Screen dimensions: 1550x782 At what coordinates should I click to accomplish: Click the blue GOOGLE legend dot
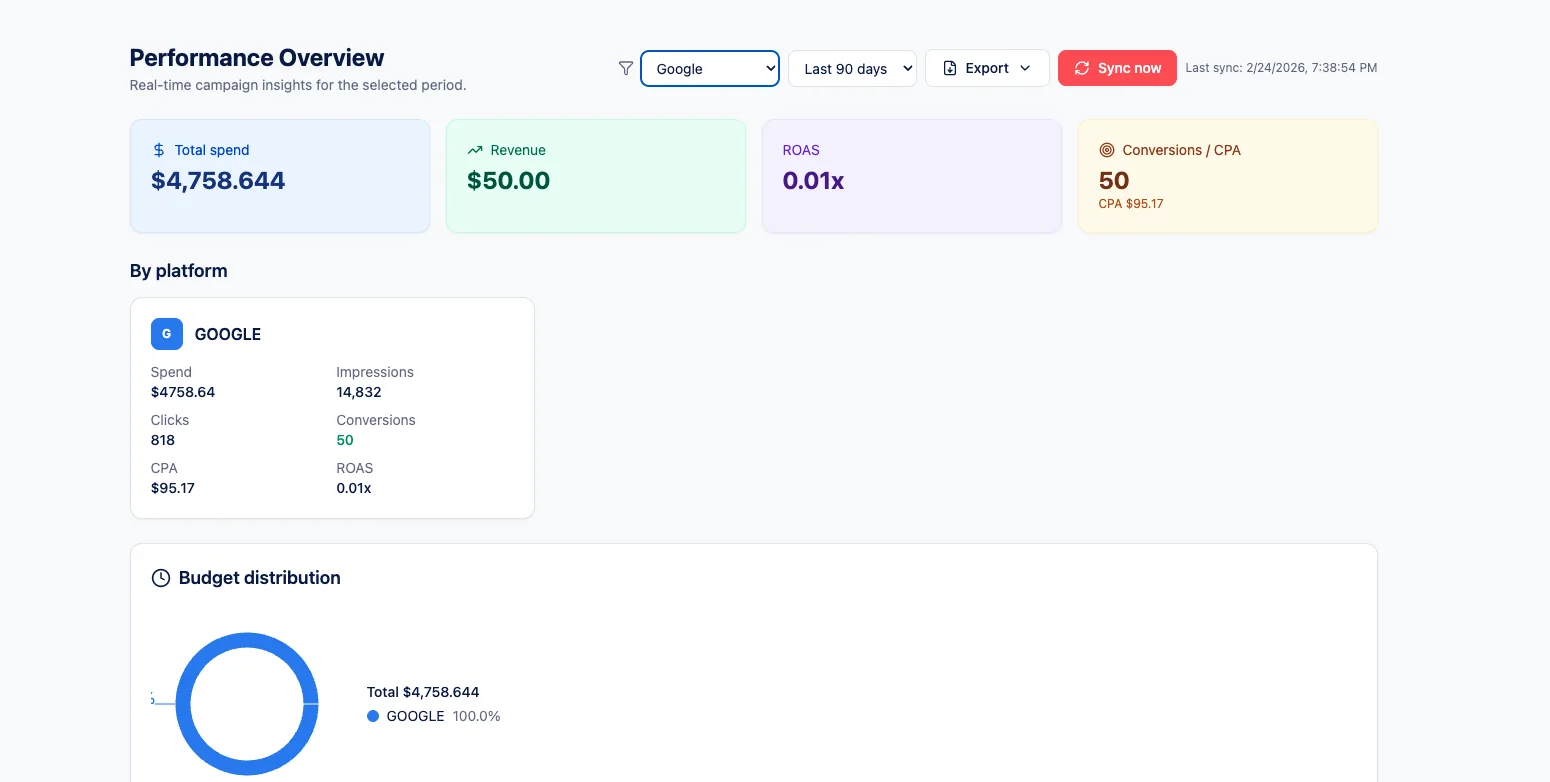(x=373, y=716)
